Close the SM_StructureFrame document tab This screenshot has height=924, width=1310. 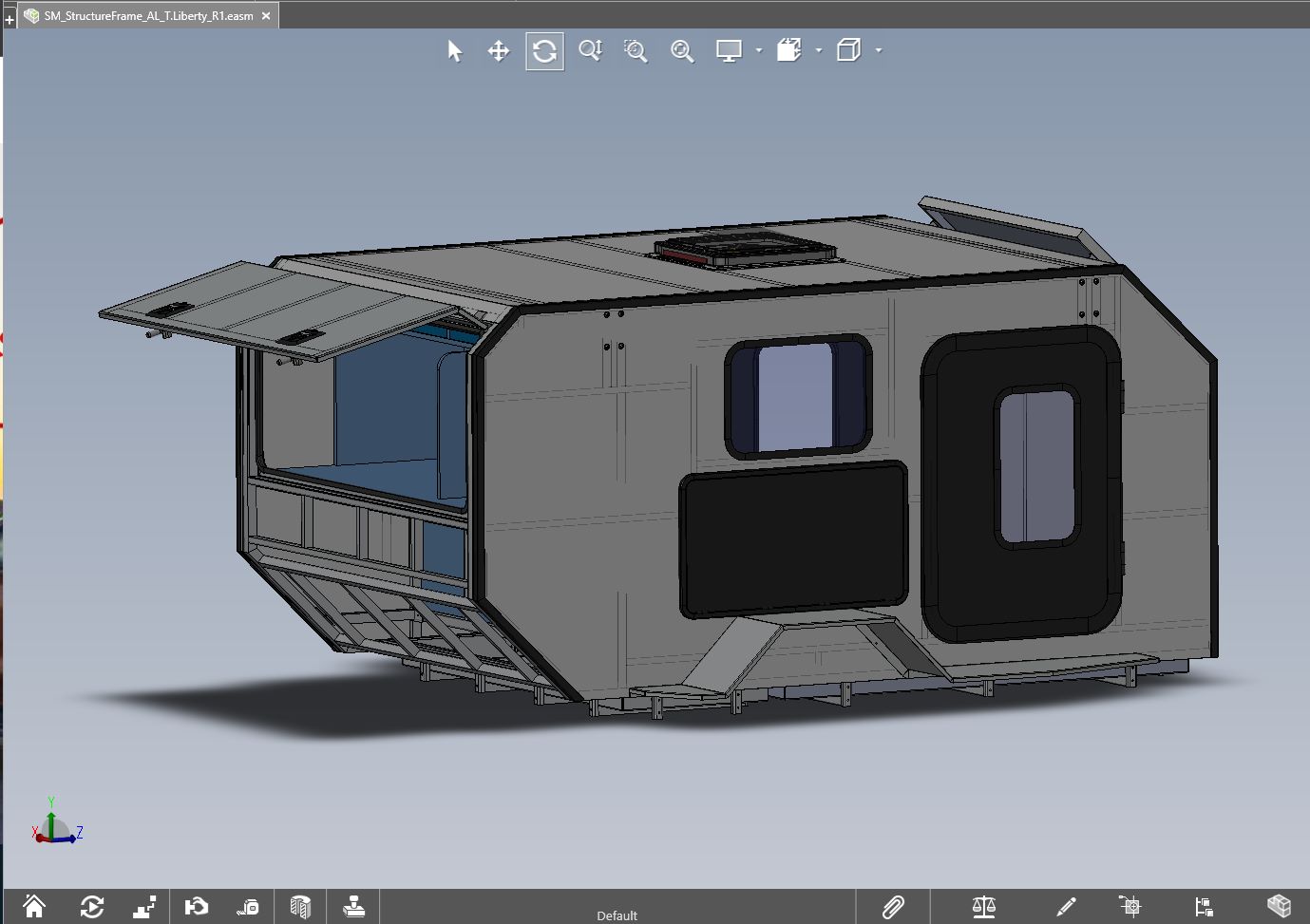point(266,16)
